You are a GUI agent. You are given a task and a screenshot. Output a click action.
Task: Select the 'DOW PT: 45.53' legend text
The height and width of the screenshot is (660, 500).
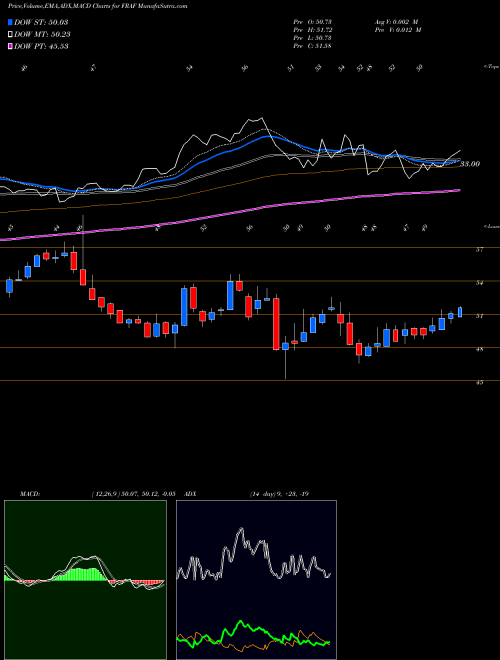(x=41, y=46)
